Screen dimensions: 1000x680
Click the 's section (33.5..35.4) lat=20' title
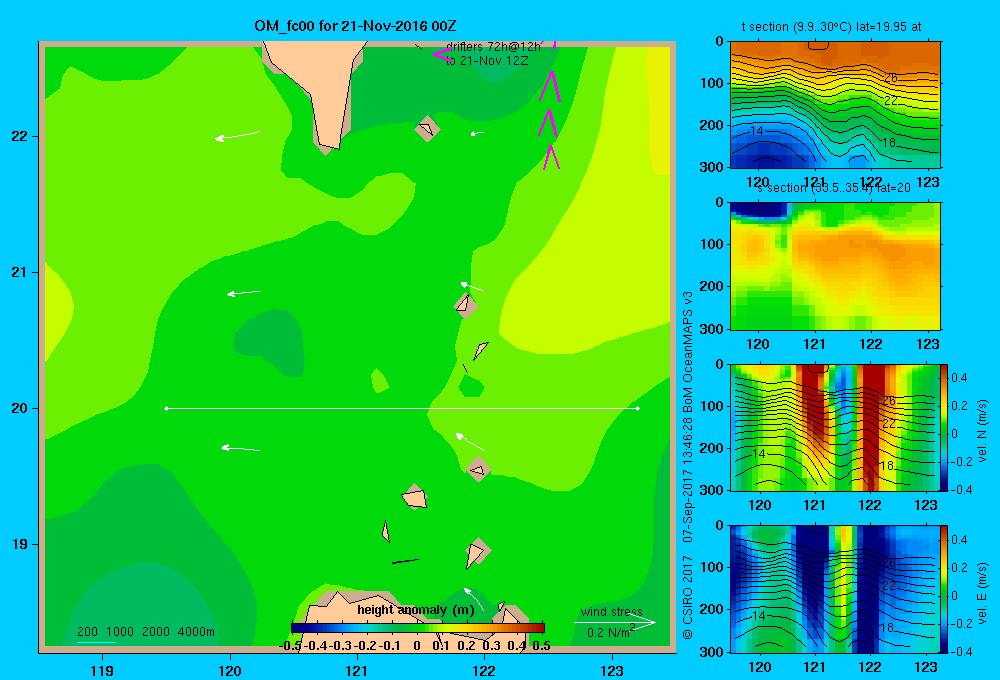(834, 188)
